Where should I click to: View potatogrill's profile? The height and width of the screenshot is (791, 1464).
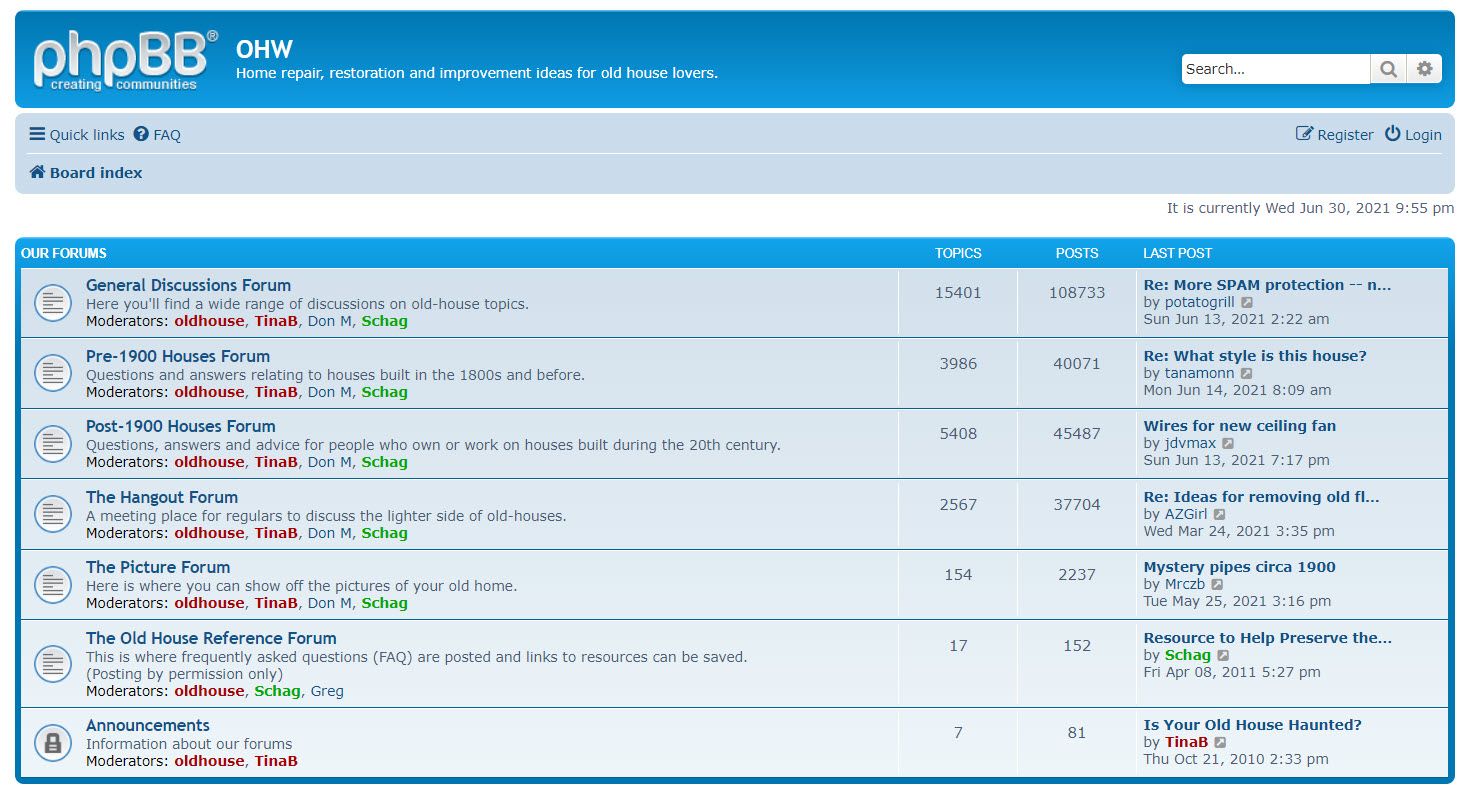1200,303
